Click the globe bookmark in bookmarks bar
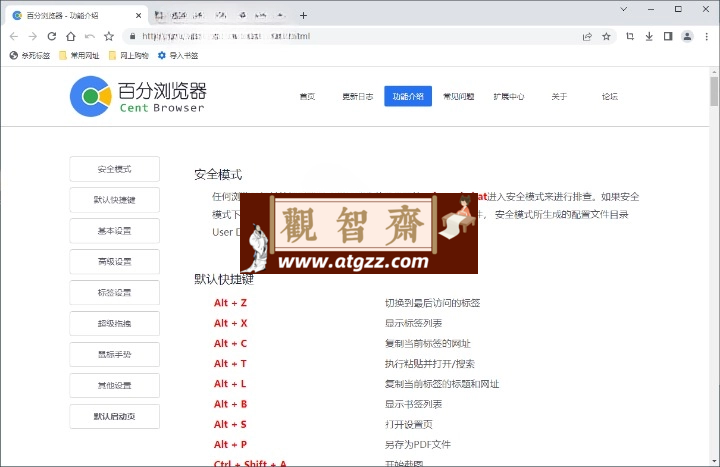Image resolution: width=720 pixels, height=467 pixels. 30,56
